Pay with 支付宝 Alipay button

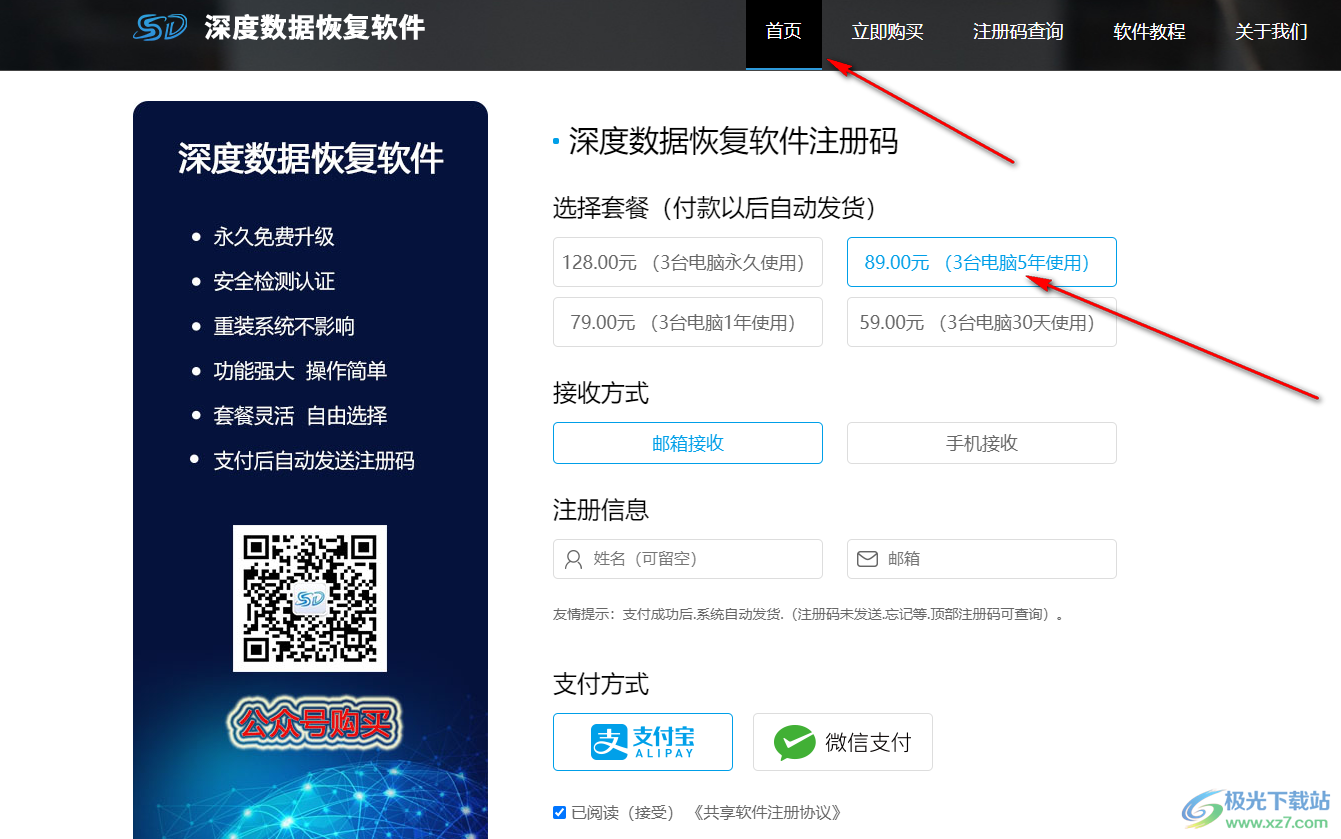[643, 742]
